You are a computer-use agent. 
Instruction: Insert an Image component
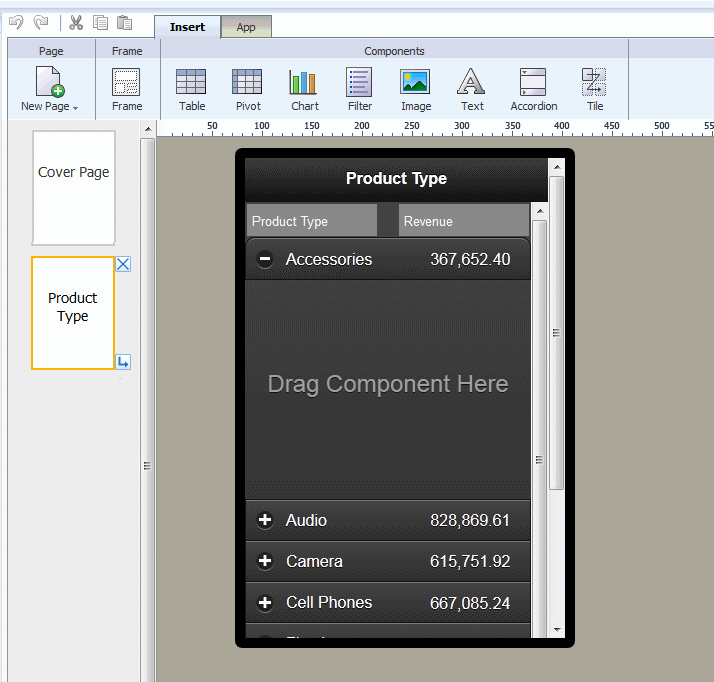tap(415, 89)
